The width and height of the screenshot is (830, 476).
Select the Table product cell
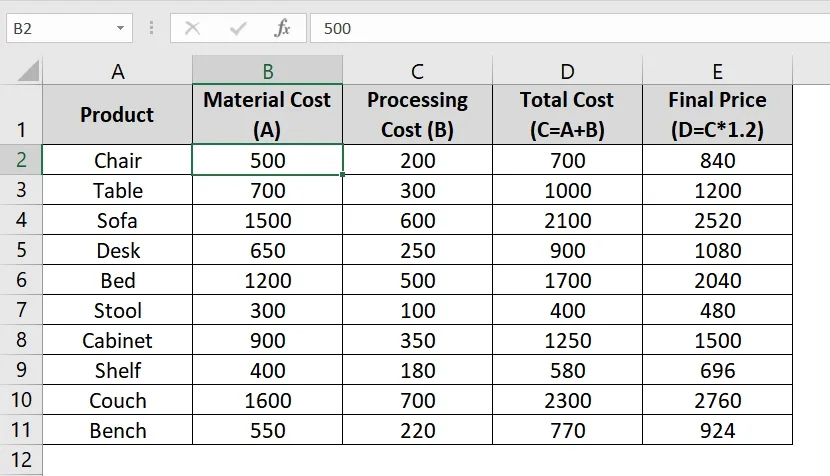coord(118,190)
